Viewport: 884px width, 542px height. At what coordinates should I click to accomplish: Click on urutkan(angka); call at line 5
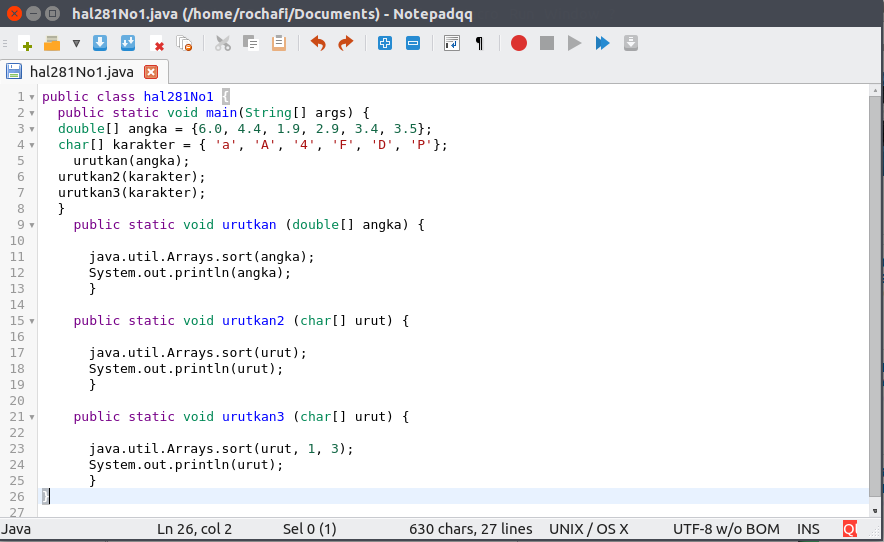131,161
